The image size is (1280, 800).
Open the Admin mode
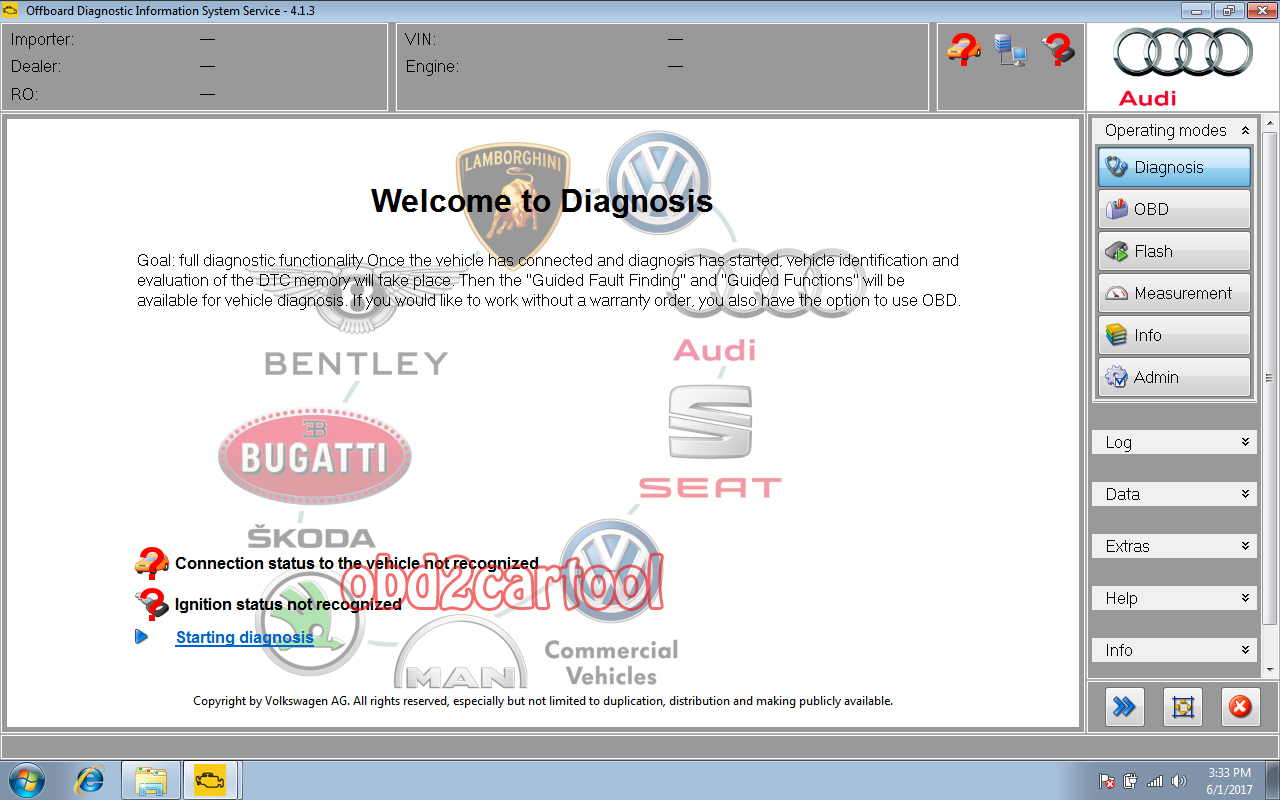[1172, 377]
